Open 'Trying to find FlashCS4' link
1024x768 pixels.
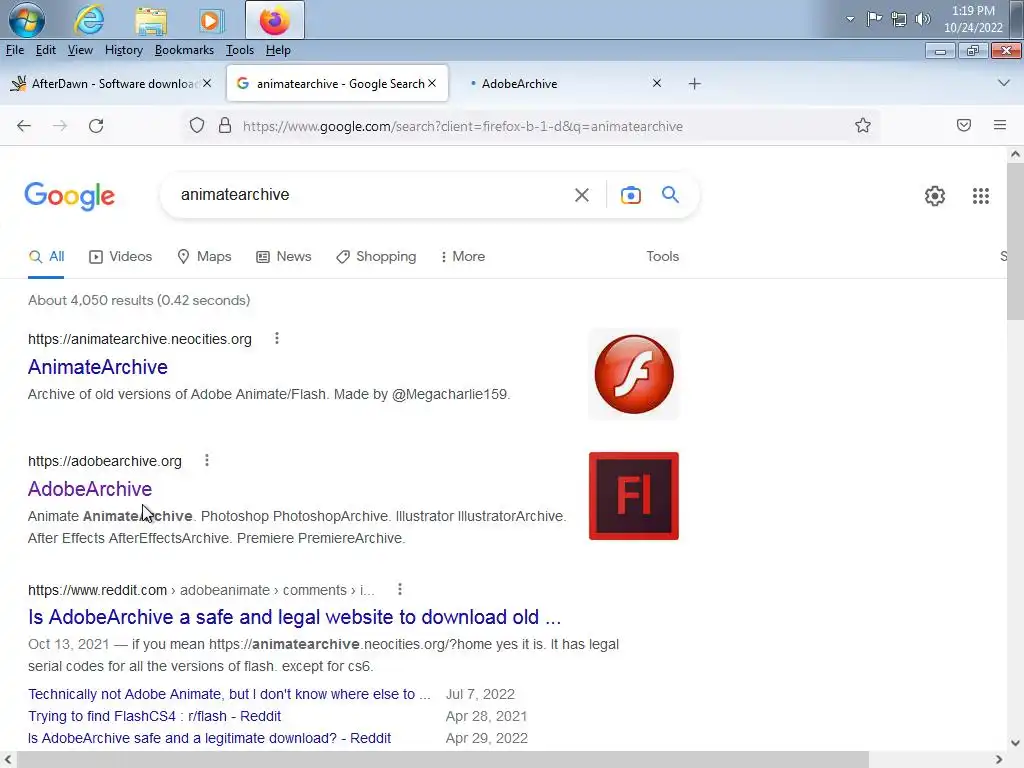(x=155, y=716)
